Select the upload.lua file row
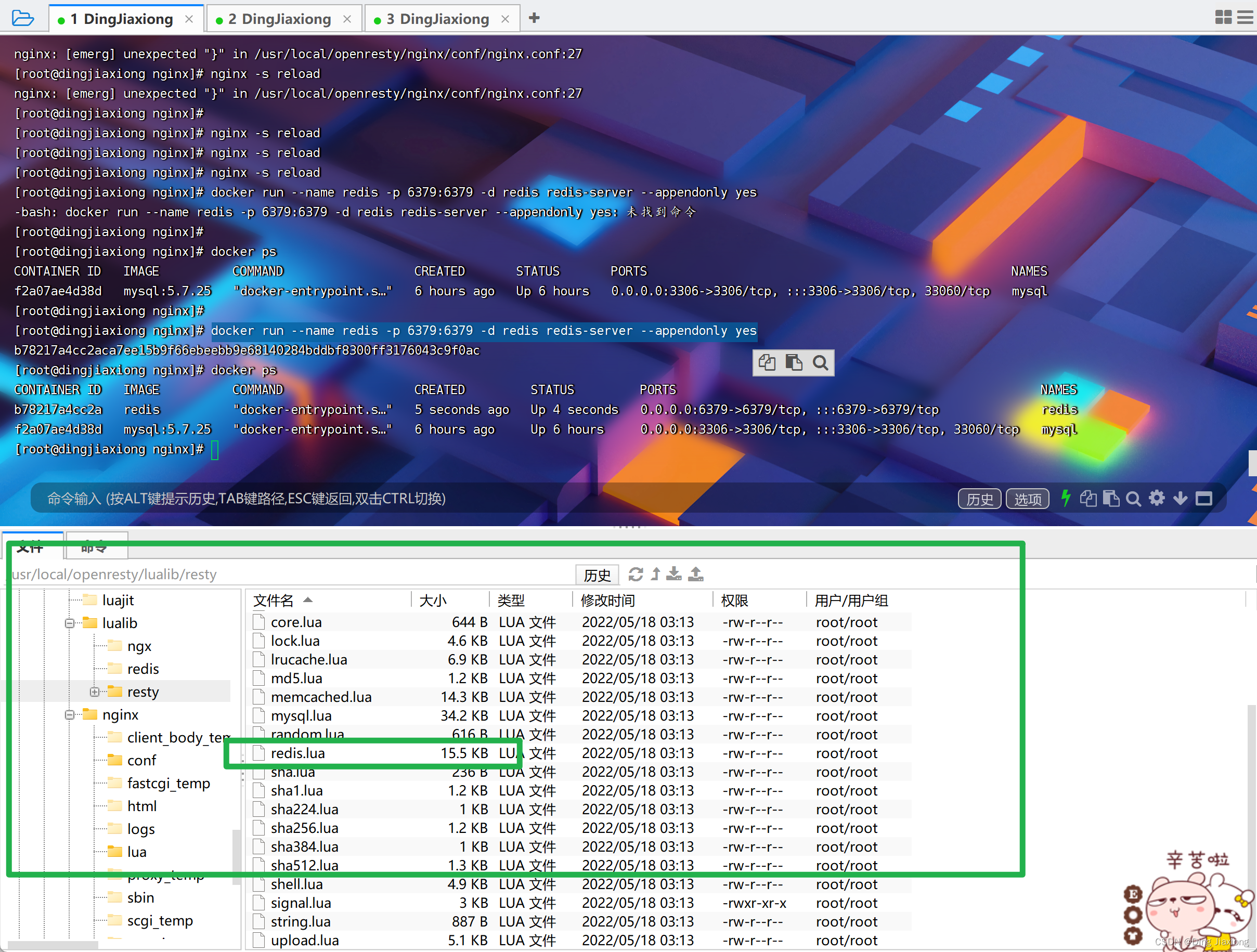Image resolution: width=1257 pixels, height=952 pixels. pos(580,941)
